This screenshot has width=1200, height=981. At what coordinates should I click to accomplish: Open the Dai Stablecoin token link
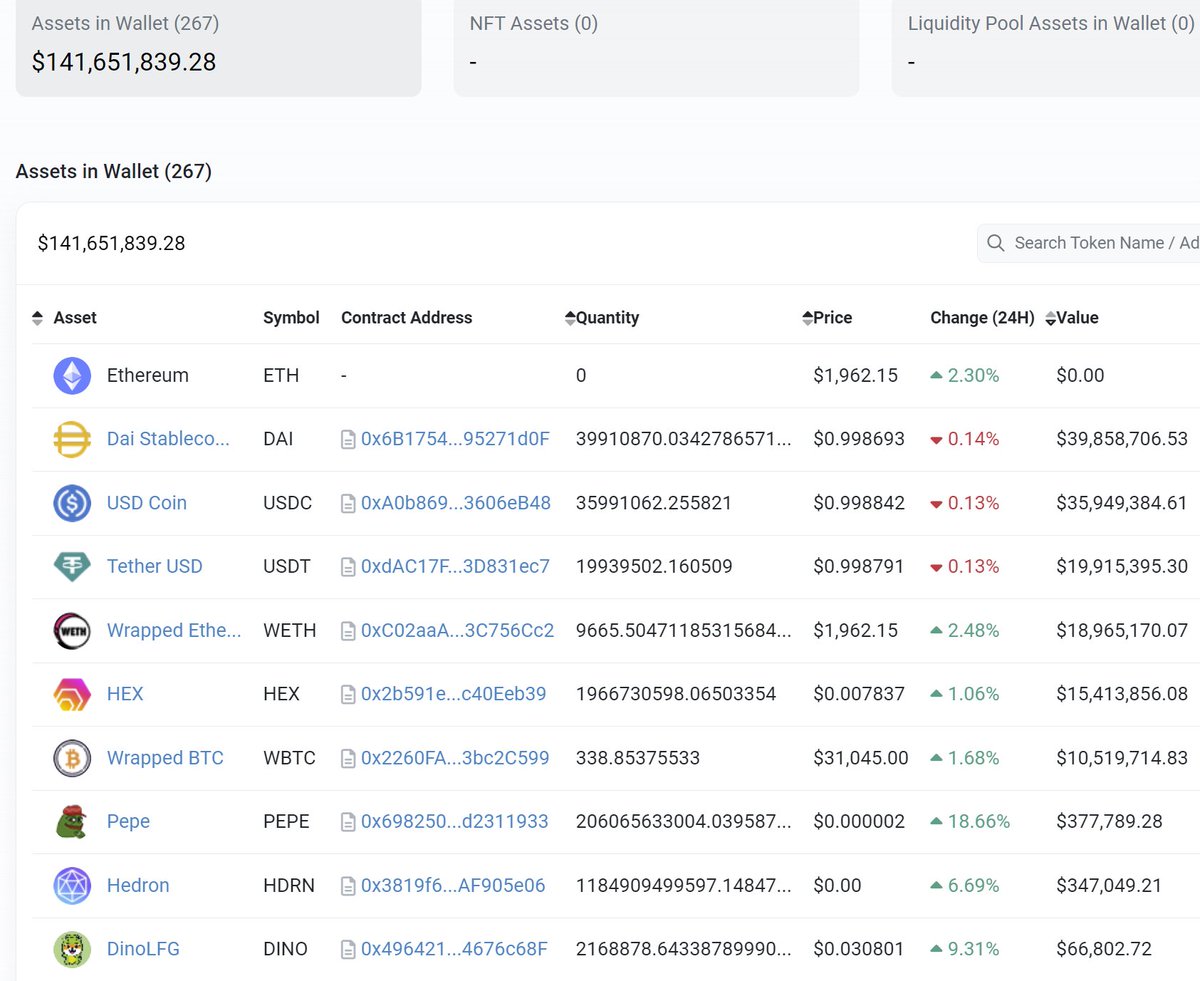168,439
